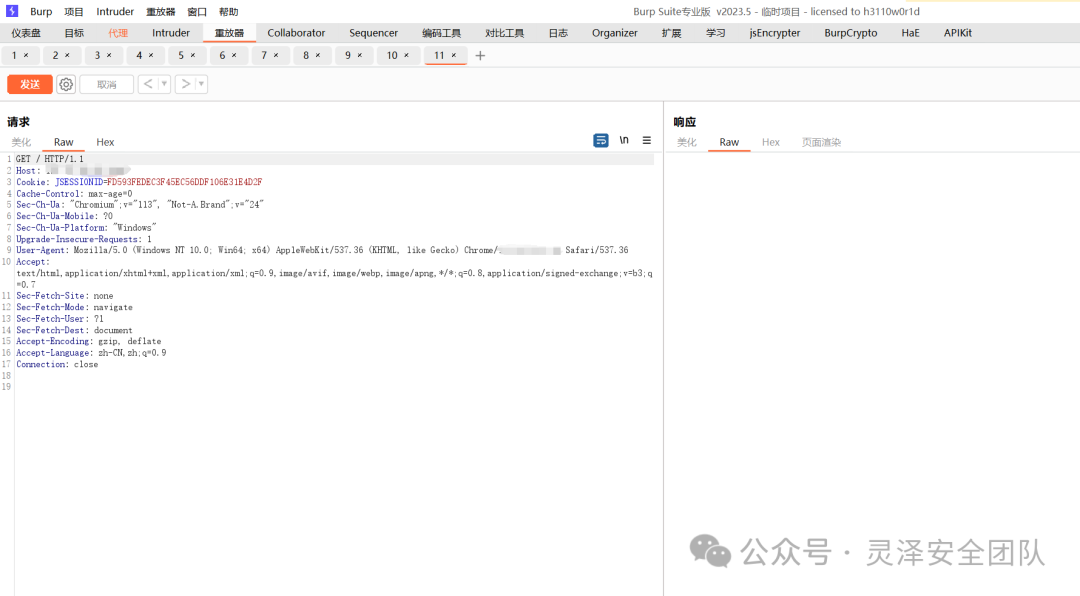1080x596 pixels.
Task: Close Repeater tab 10
Action: coord(406,55)
